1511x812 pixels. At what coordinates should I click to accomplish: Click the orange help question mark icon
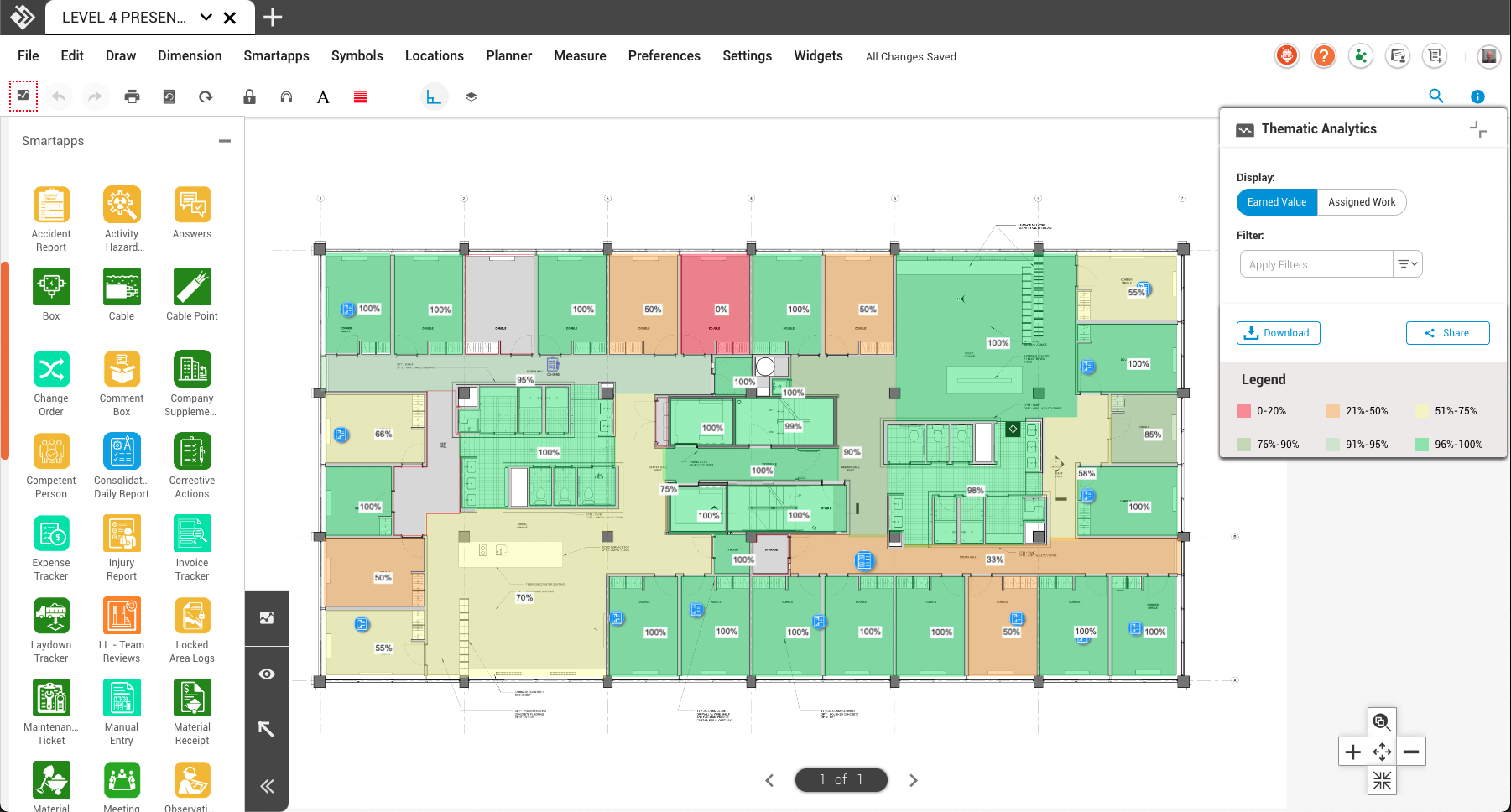tap(1323, 56)
